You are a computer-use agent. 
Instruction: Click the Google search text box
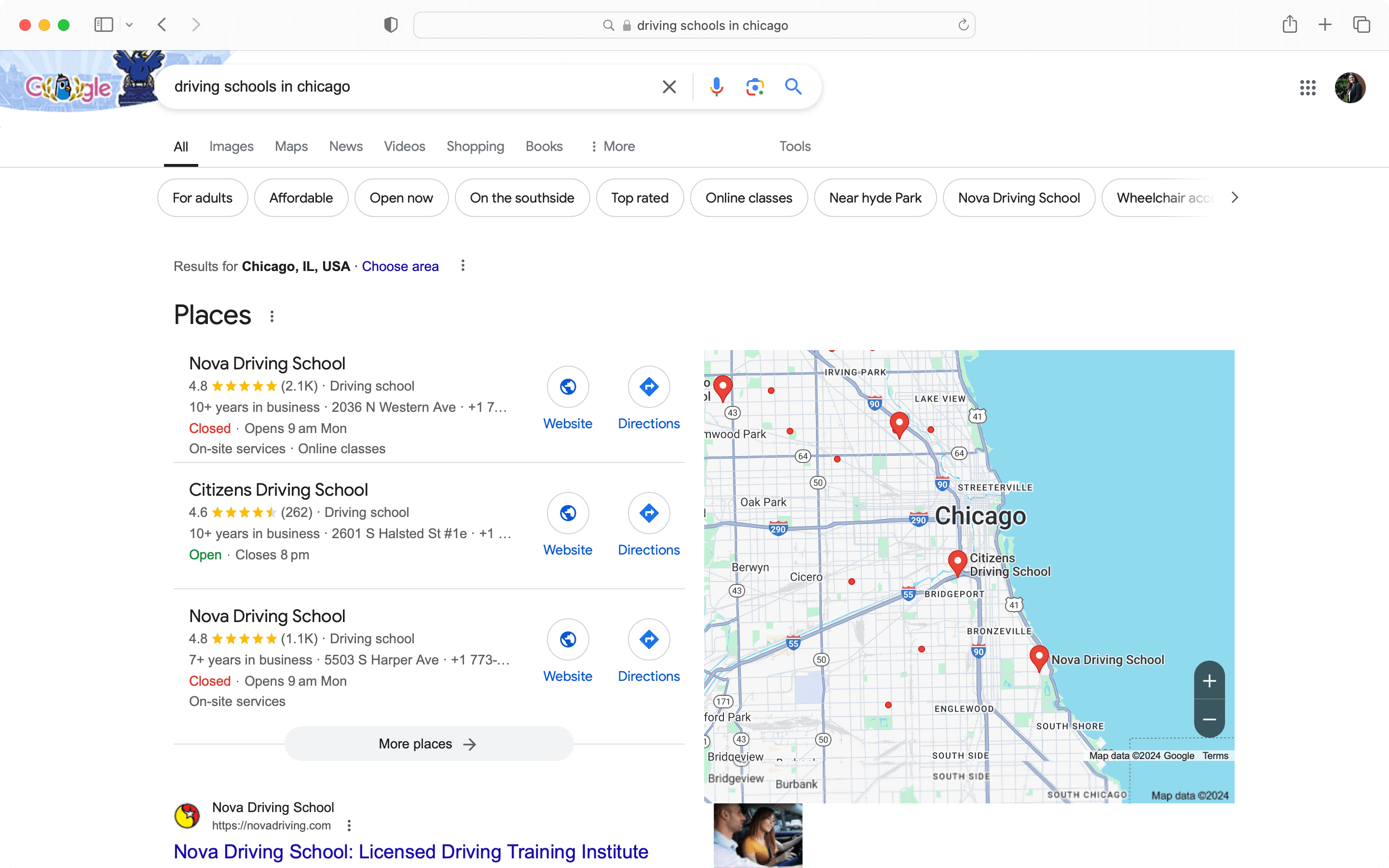pyautogui.click(x=413, y=87)
